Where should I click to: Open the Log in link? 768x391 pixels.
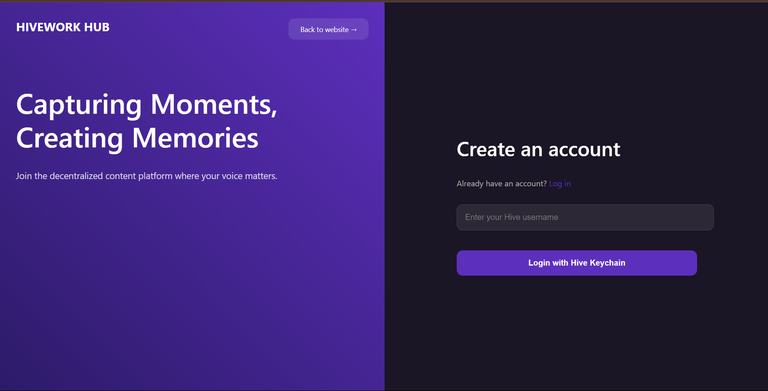coord(560,184)
